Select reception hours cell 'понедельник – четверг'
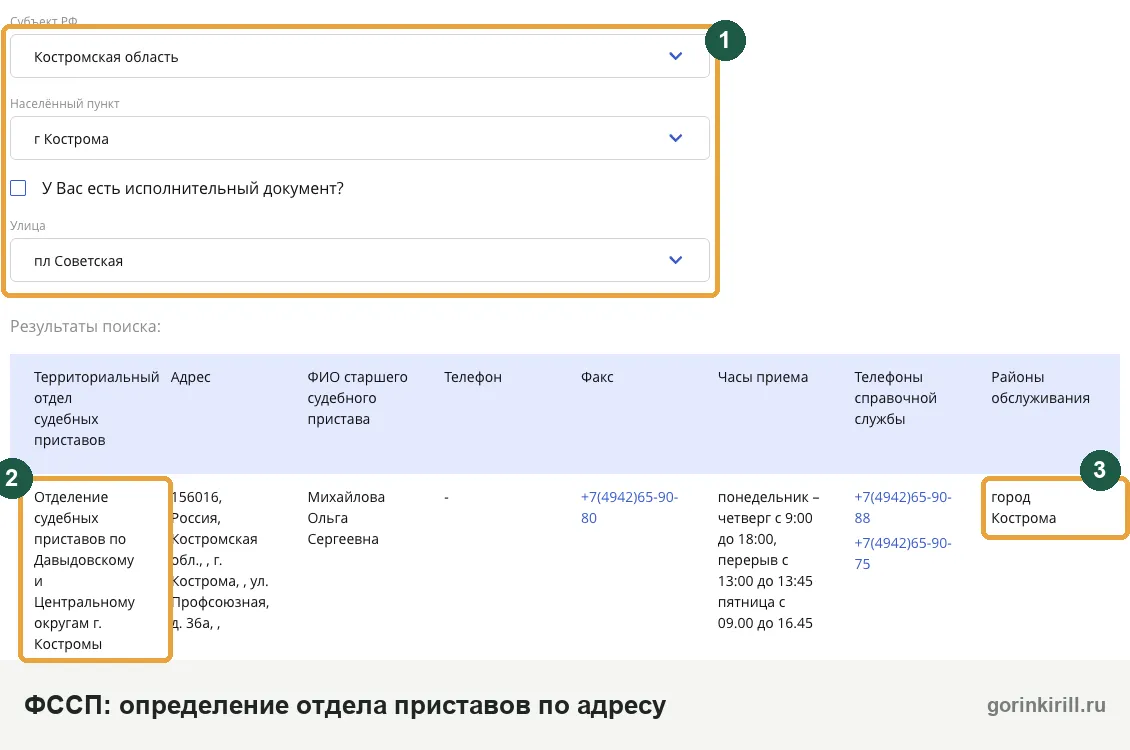The width and height of the screenshot is (1130, 750). coord(768,560)
